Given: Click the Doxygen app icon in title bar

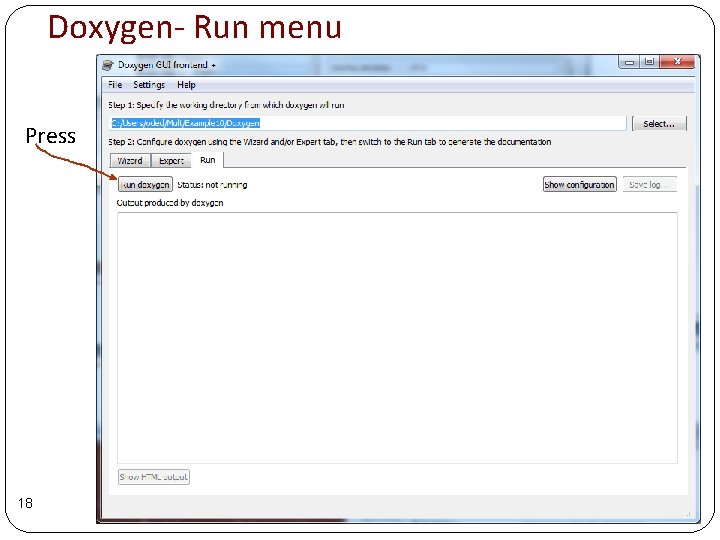Looking at the screenshot, I should coord(108,65).
